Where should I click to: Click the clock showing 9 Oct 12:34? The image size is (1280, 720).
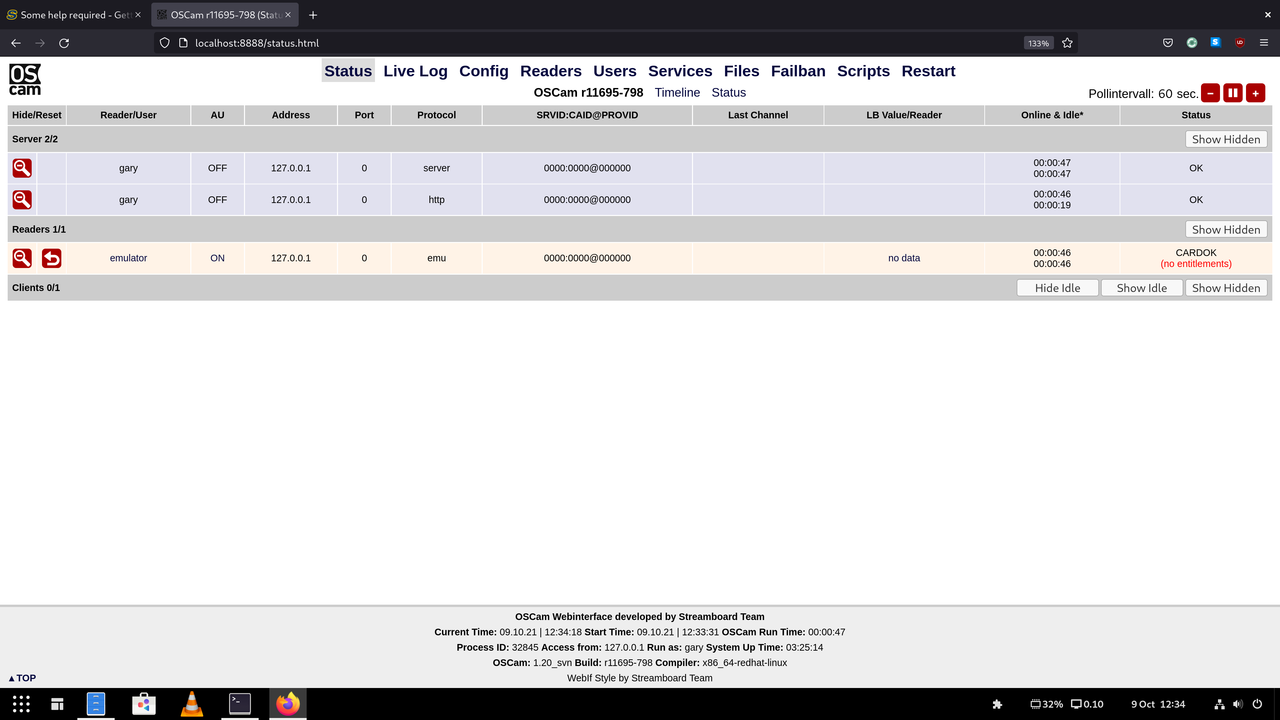(x=1158, y=704)
